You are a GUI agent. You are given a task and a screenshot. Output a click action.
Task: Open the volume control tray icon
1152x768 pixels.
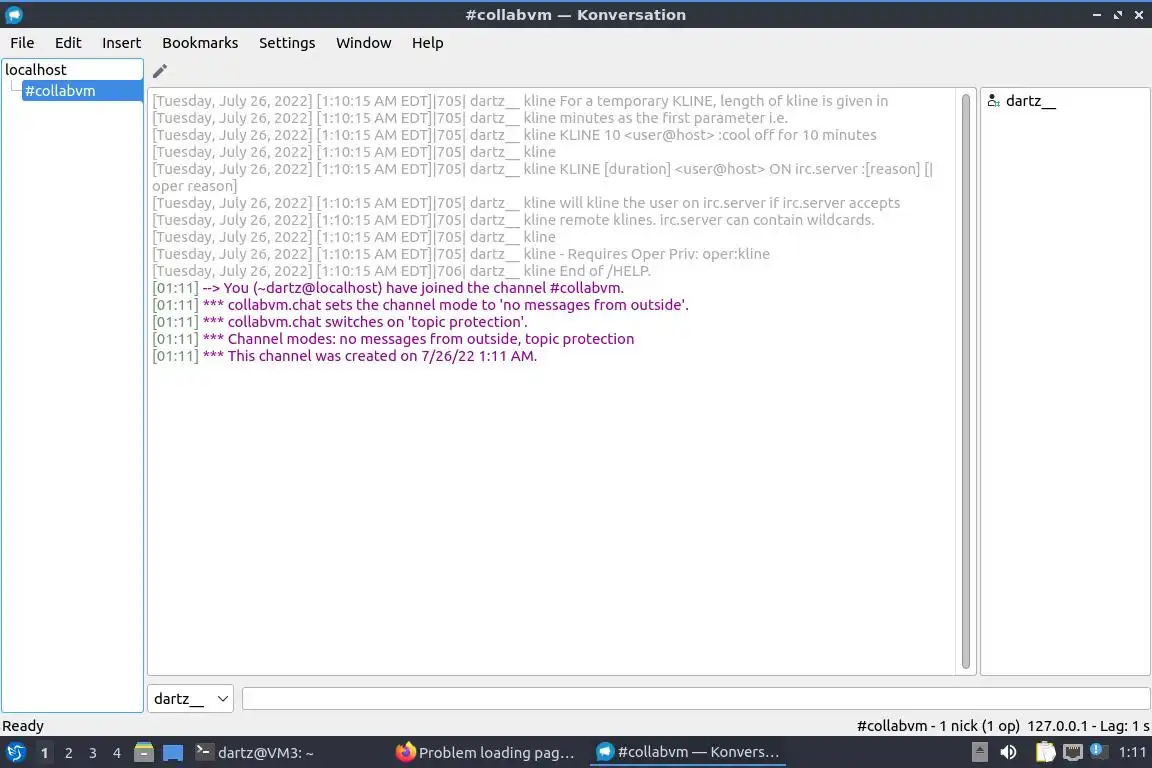(x=1009, y=752)
